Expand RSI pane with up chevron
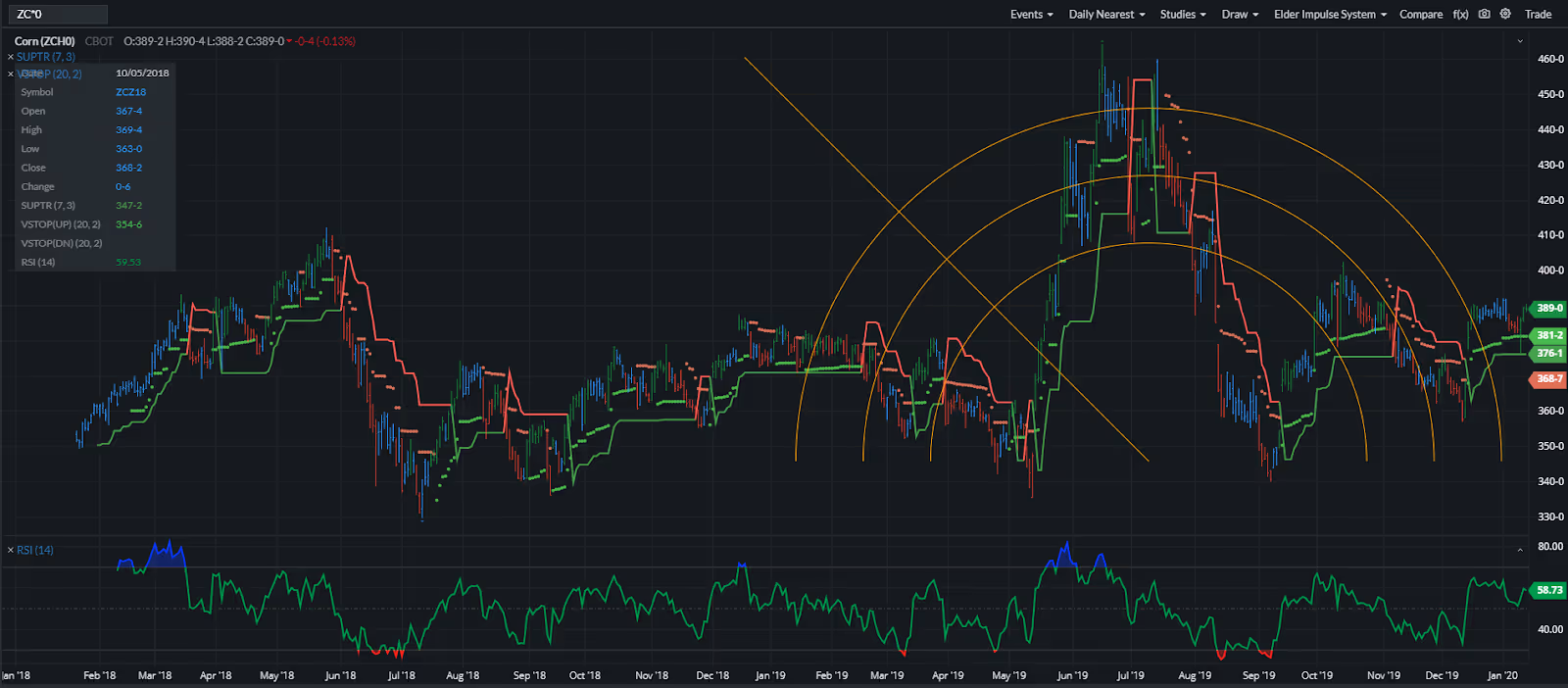 point(1520,550)
